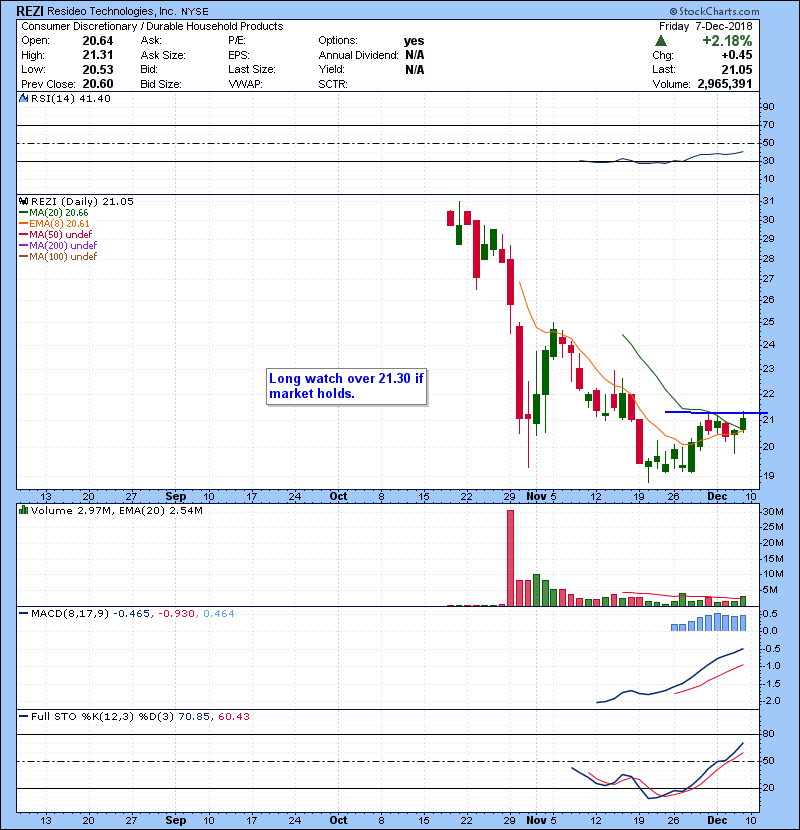Click the MACD signal value -0.930
Image resolution: width=800 pixels, height=830 pixels.
[x=176, y=614]
